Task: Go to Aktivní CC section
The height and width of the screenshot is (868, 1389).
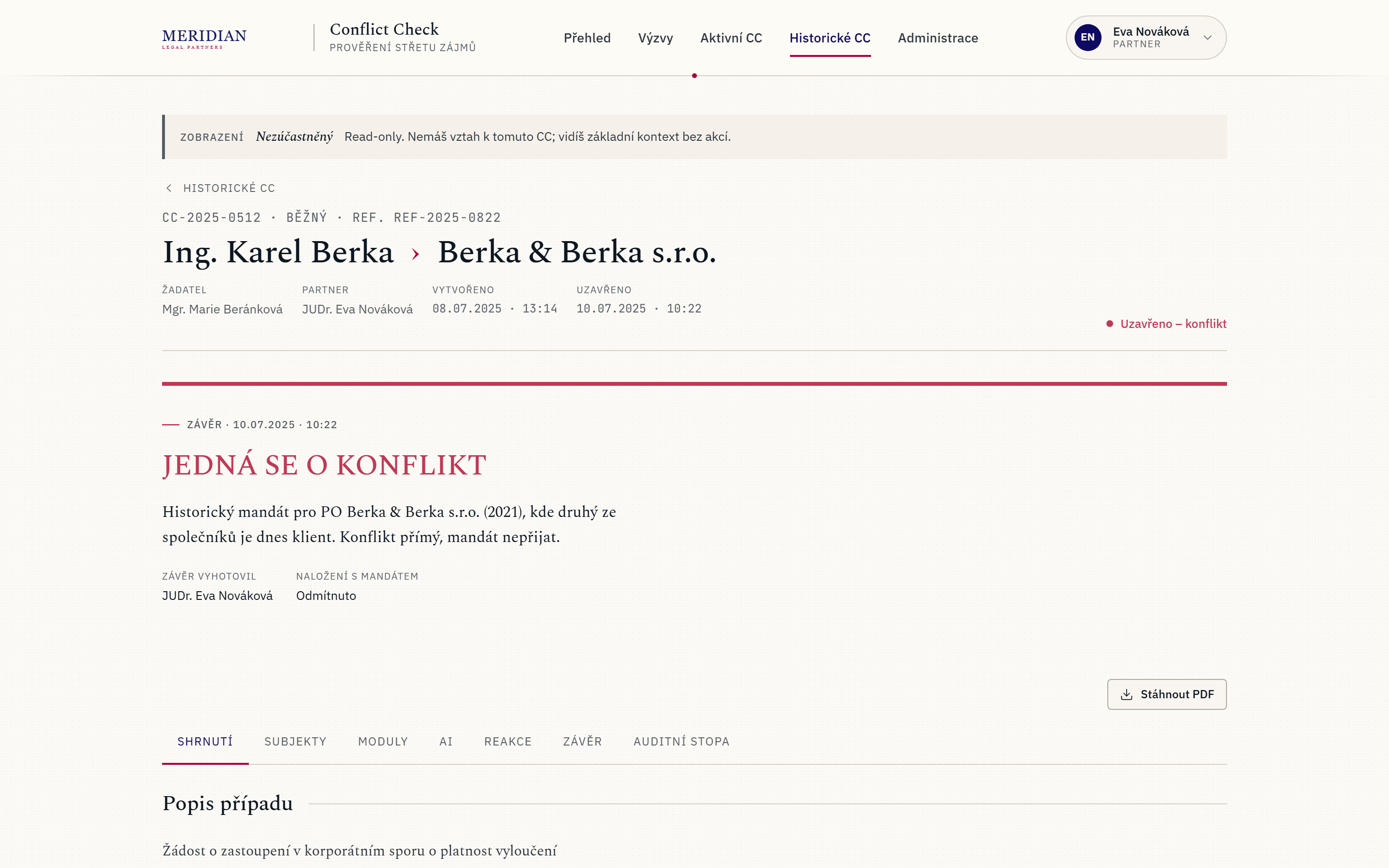Action: coord(731,38)
